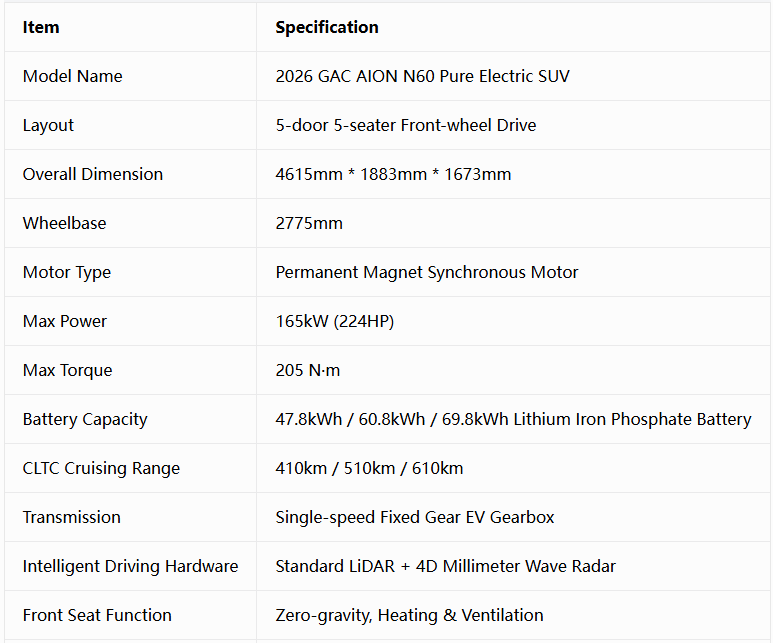Click the Max Torque label
The width and height of the screenshot is (773, 643).
point(68,370)
